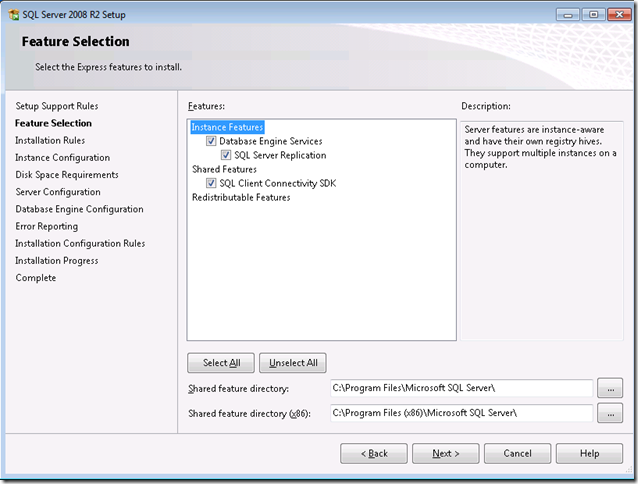The width and height of the screenshot is (638, 484).
Task: Select the Redistributable Features tree node
Action: pos(241,197)
